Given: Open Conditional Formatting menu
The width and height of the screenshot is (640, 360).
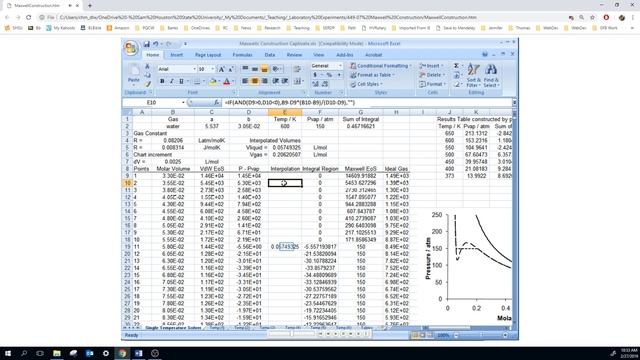Looking at the screenshot, I should tap(380, 66).
